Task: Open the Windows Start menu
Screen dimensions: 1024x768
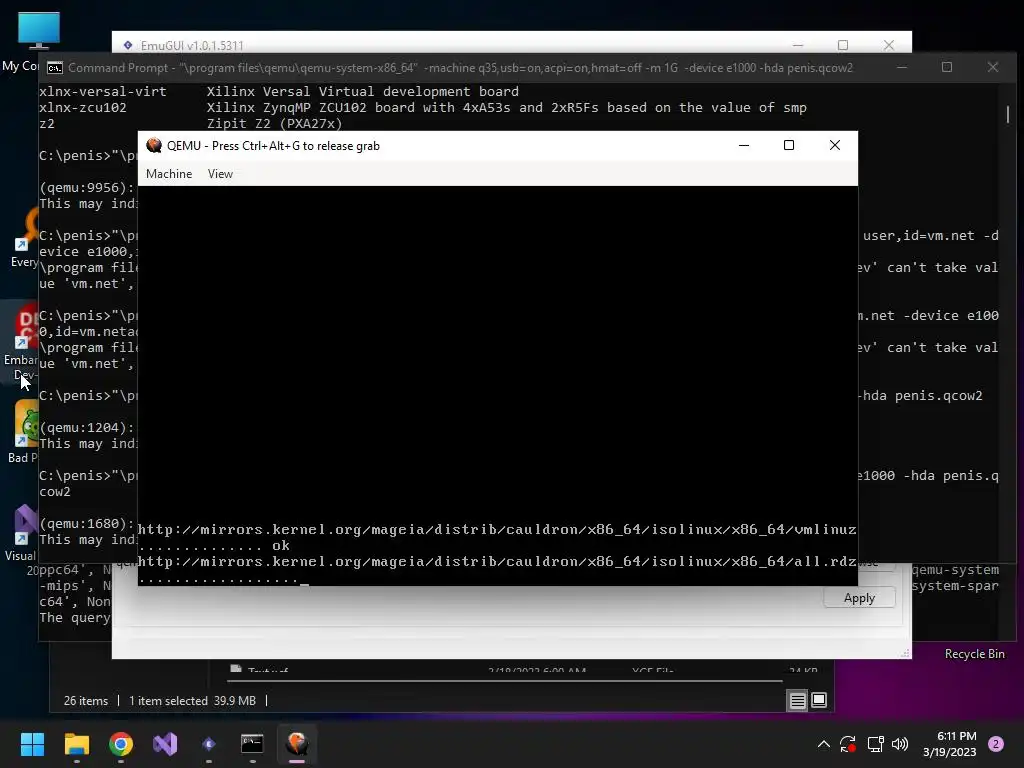Action: 32,744
